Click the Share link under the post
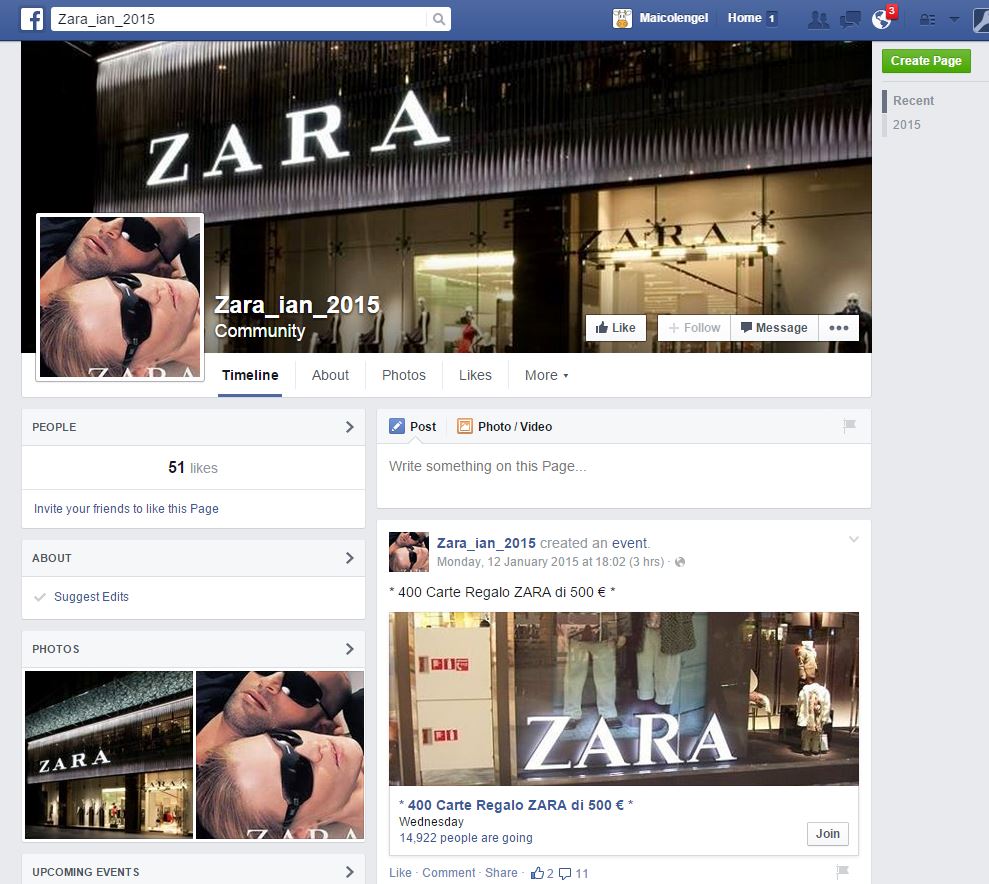The image size is (989, 884). click(x=501, y=873)
